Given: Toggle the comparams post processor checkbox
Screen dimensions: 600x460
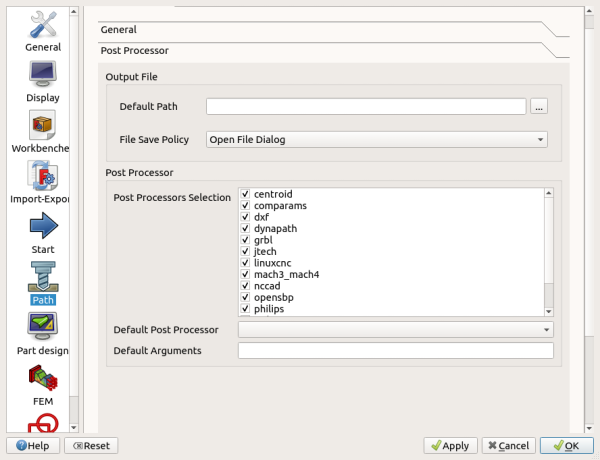Looking at the screenshot, I should point(245,206).
